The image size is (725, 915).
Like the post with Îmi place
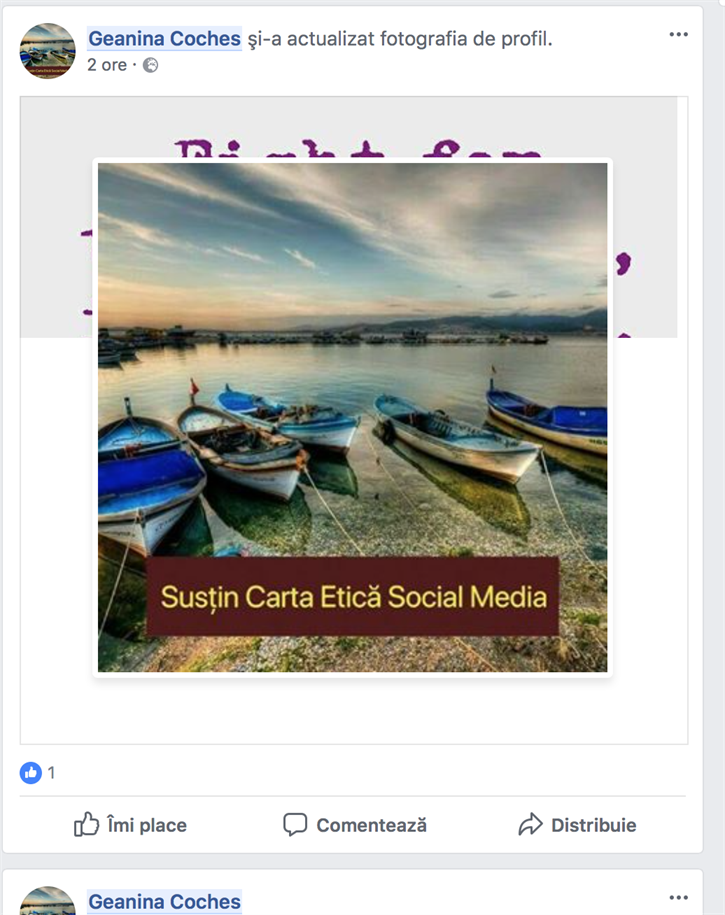click(130, 825)
